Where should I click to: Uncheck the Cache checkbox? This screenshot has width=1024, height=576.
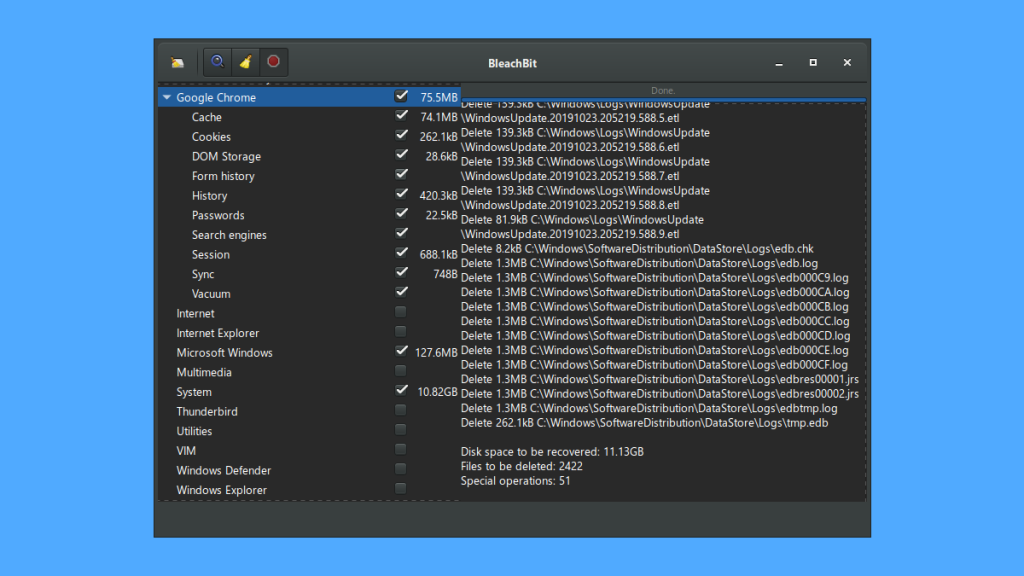click(401, 116)
